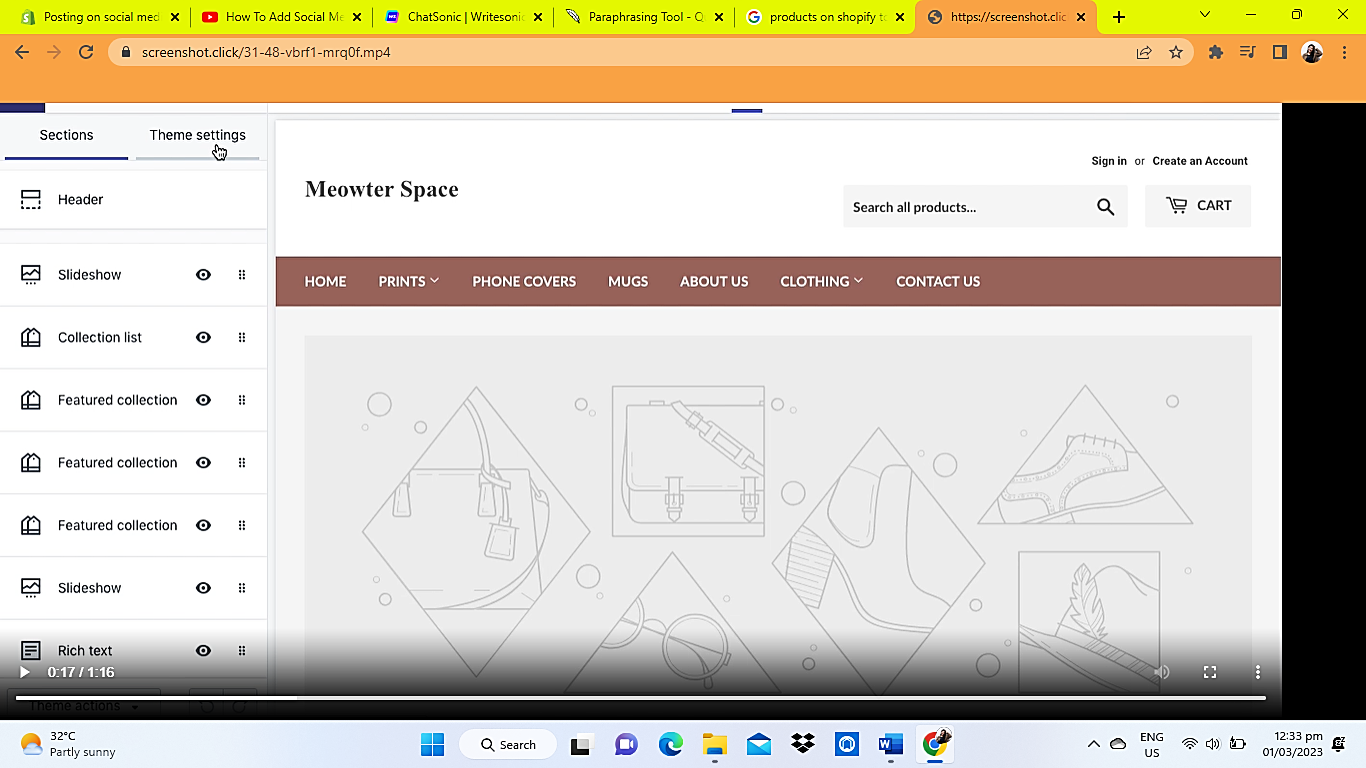Enter fullscreen mode for the video
Screen dimensions: 1366x768
(1210, 672)
